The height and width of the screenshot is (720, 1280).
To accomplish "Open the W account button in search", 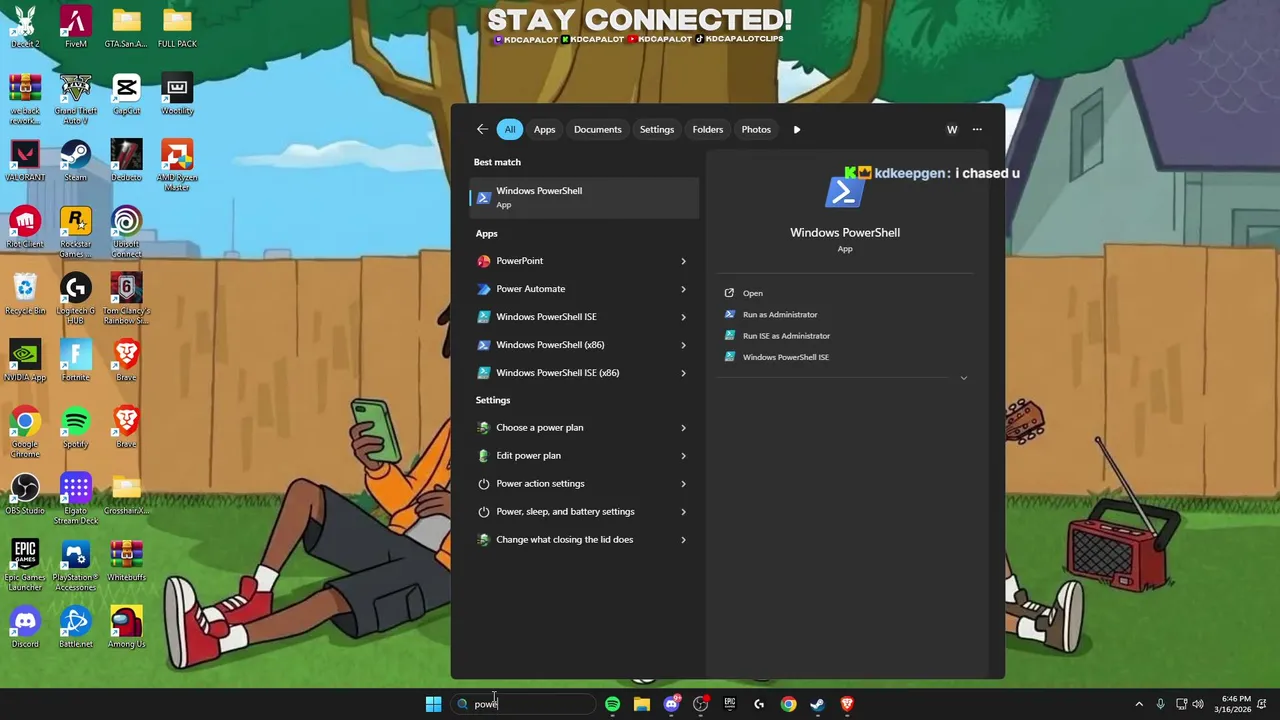I will [x=952, y=129].
